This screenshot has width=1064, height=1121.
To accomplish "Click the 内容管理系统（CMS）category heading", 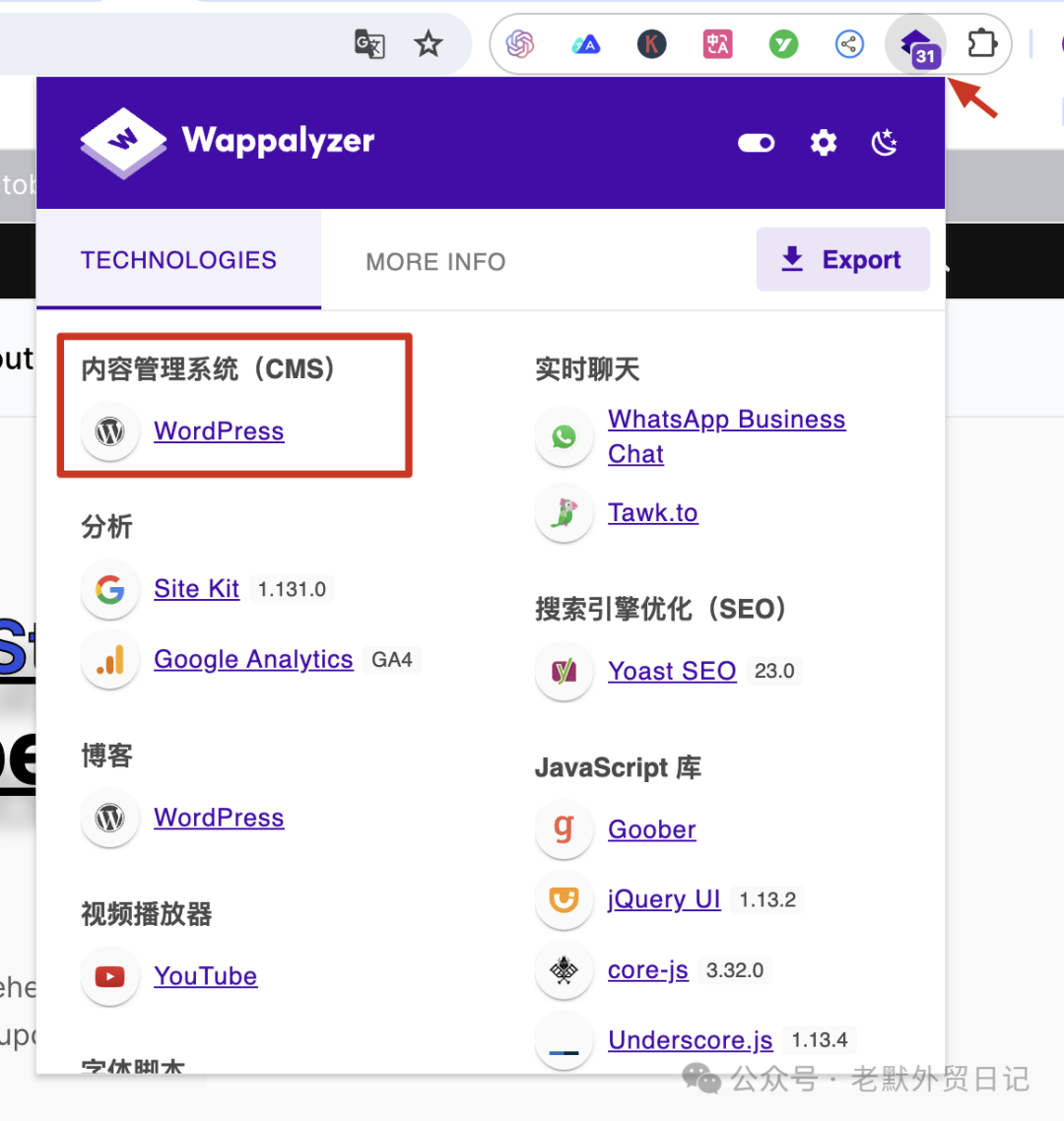I will [x=209, y=368].
